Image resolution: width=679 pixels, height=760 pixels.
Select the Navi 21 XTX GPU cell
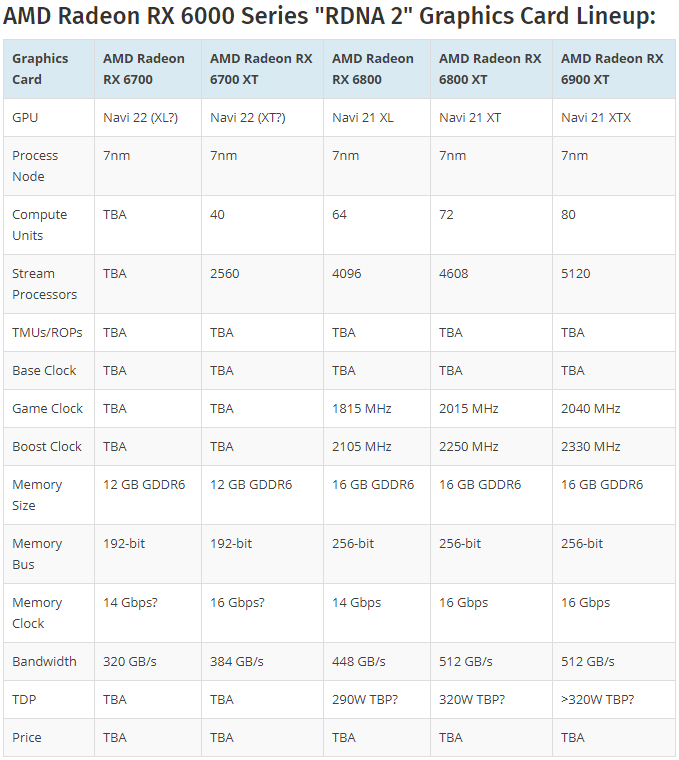tap(596, 118)
